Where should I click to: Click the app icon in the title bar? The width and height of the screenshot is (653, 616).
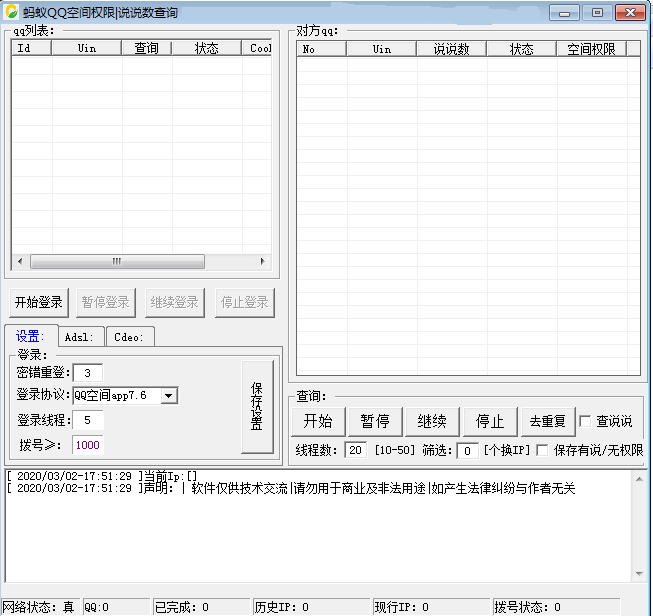(x=13, y=12)
